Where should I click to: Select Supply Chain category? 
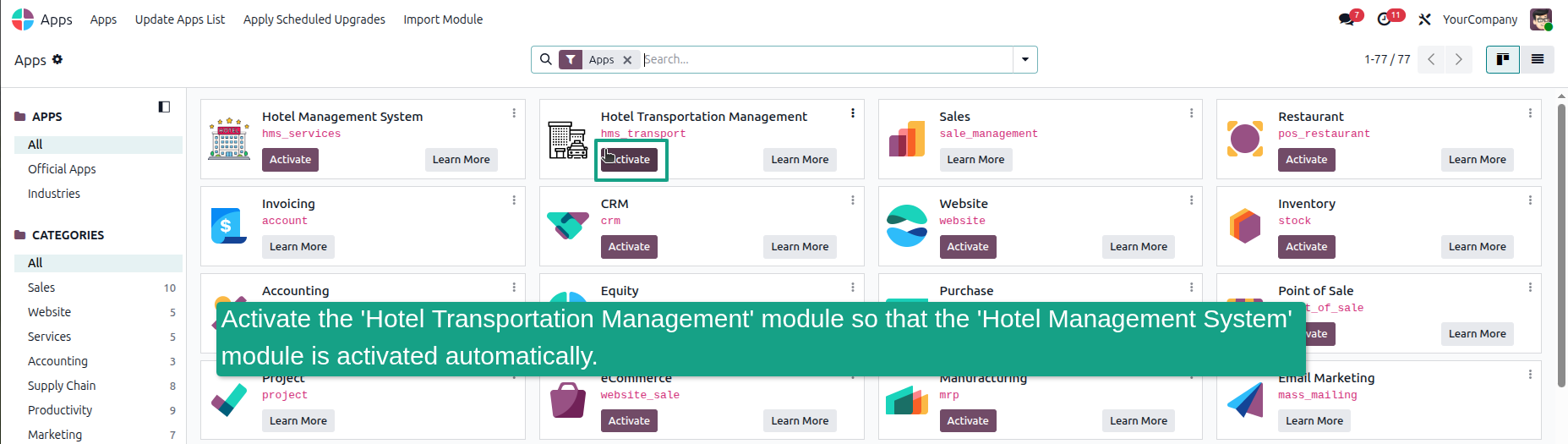click(98, 386)
